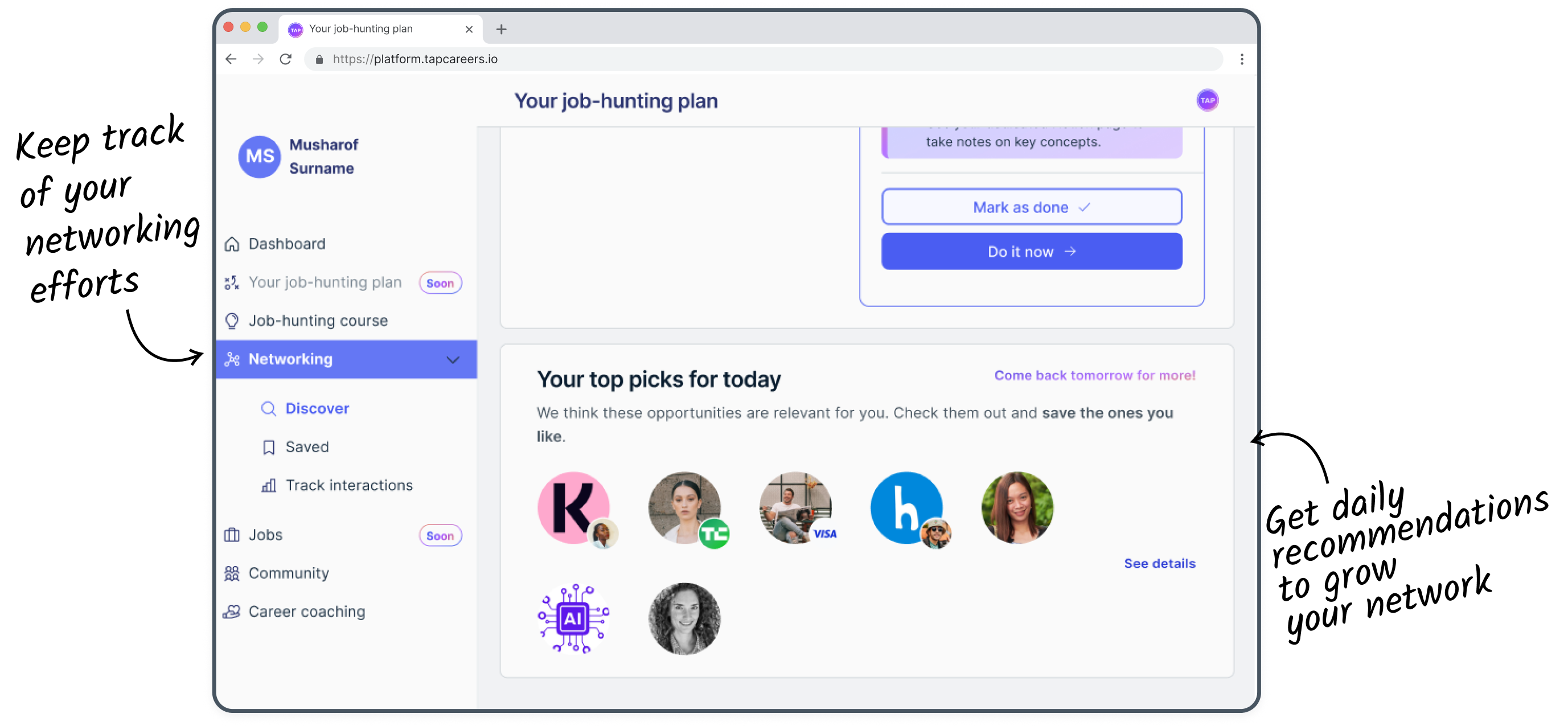Open the Saved bookmark icon
This screenshot has width=1568, height=726.
(x=268, y=448)
